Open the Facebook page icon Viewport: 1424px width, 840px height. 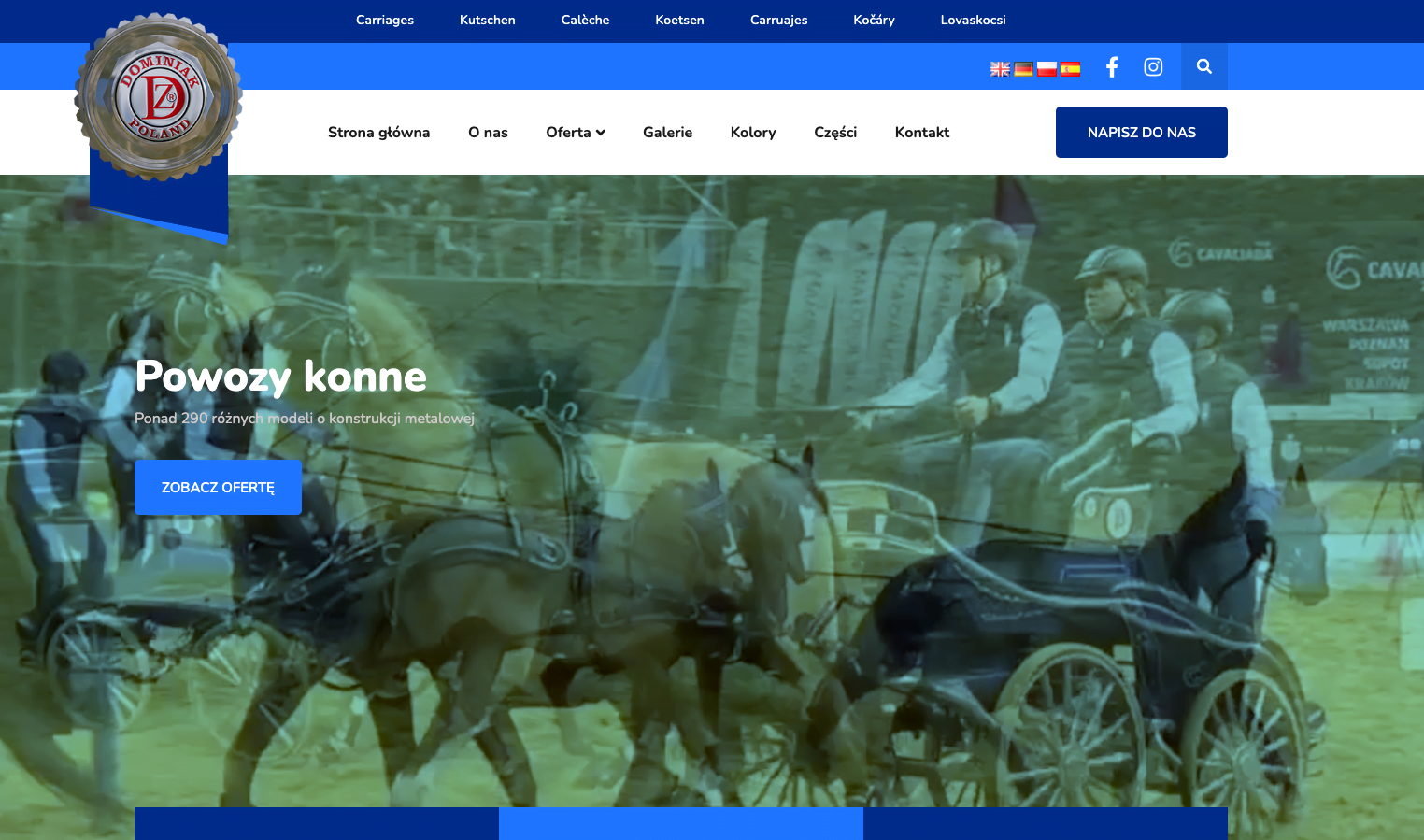[x=1112, y=67]
